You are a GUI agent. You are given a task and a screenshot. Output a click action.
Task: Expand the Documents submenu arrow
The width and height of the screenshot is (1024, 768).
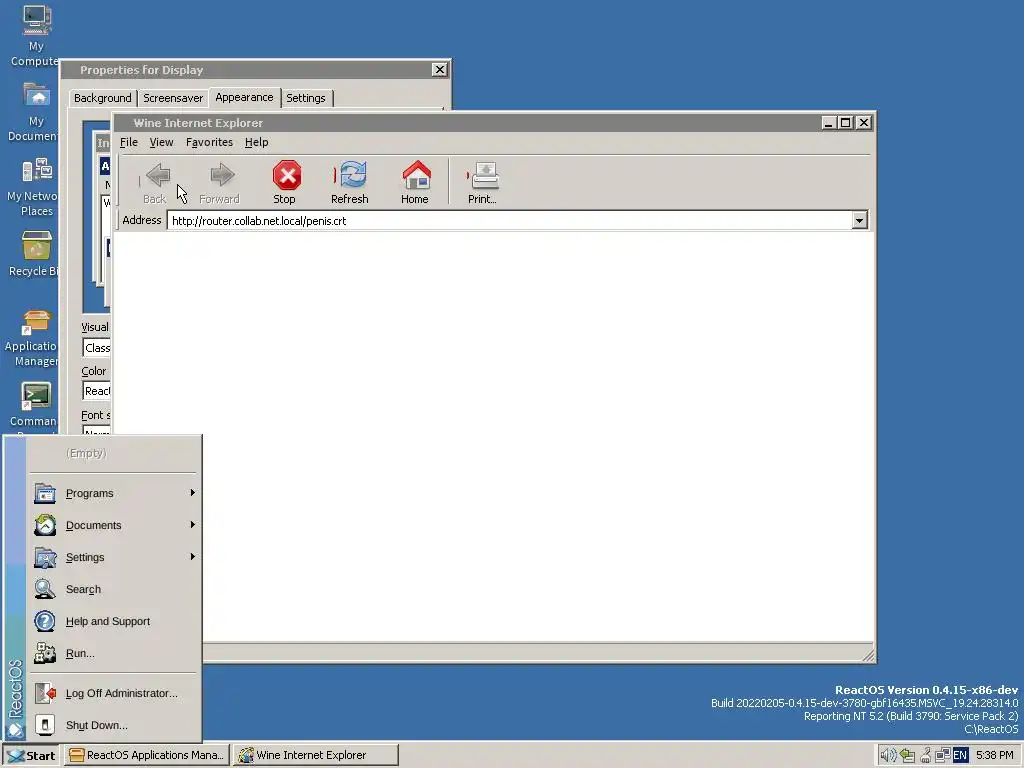pos(193,524)
